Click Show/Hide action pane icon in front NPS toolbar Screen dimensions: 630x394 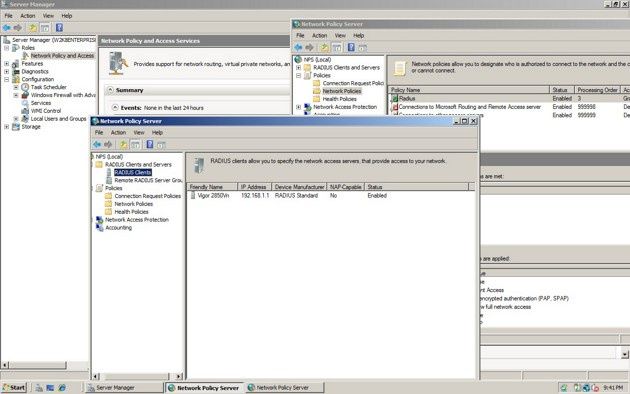(x=162, y=145)
